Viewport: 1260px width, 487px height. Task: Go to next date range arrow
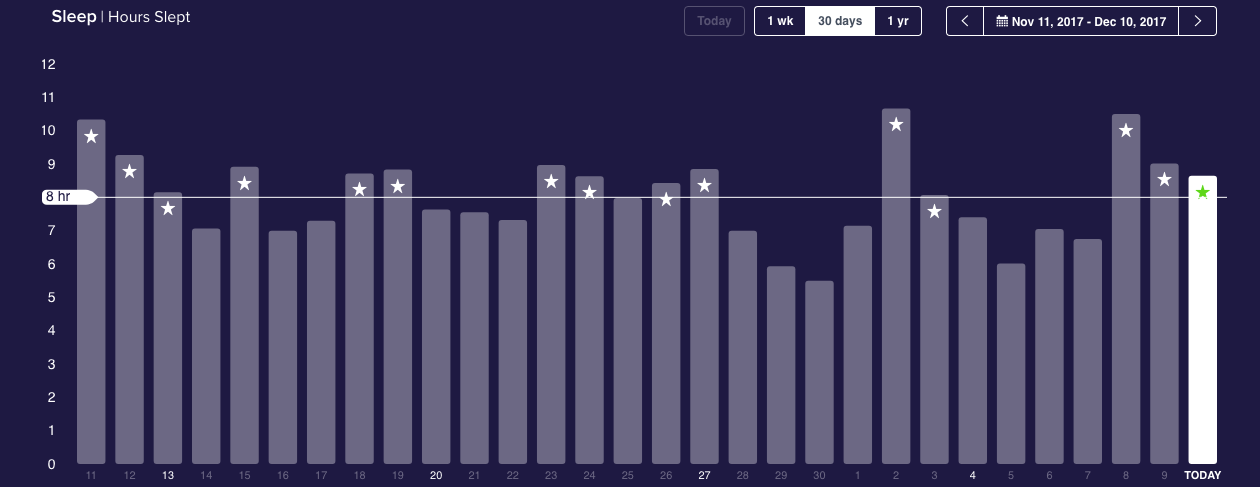[1197, 21]
